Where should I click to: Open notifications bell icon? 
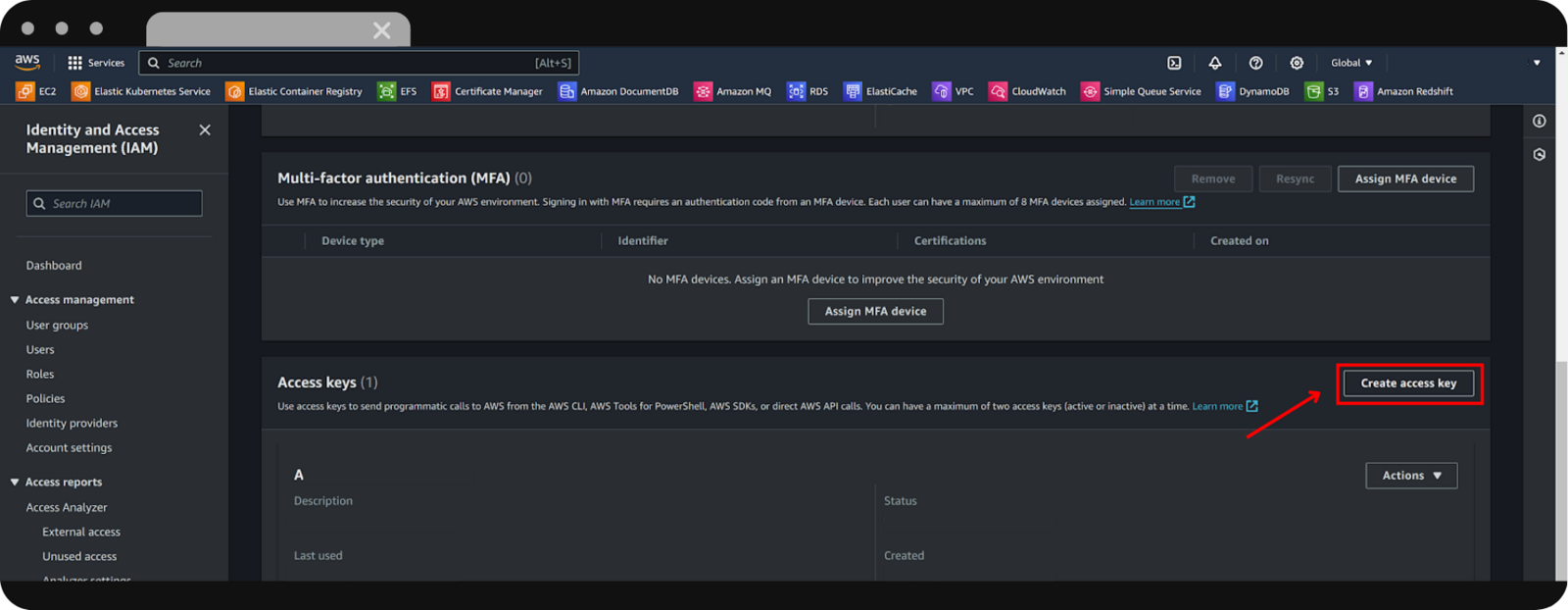pos(1215,63)
